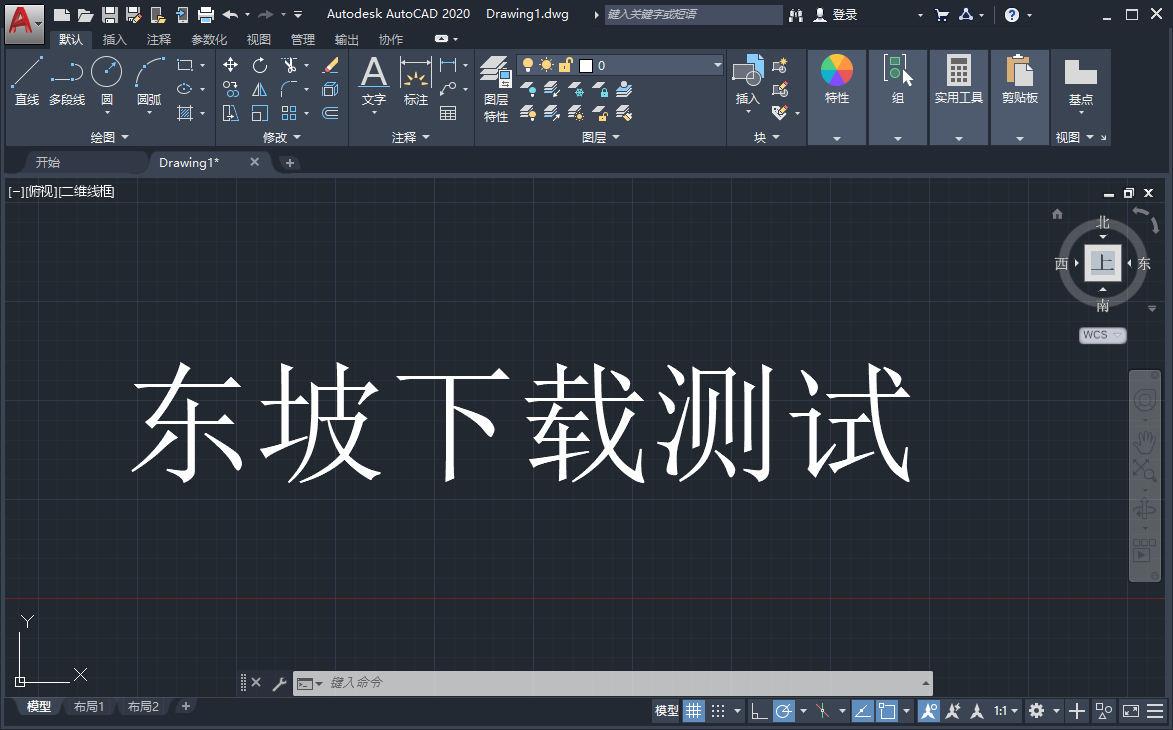Toggle ortho mode on the status bar
Viewport: 1173px width, 730px height.
[x=757, y=710]
